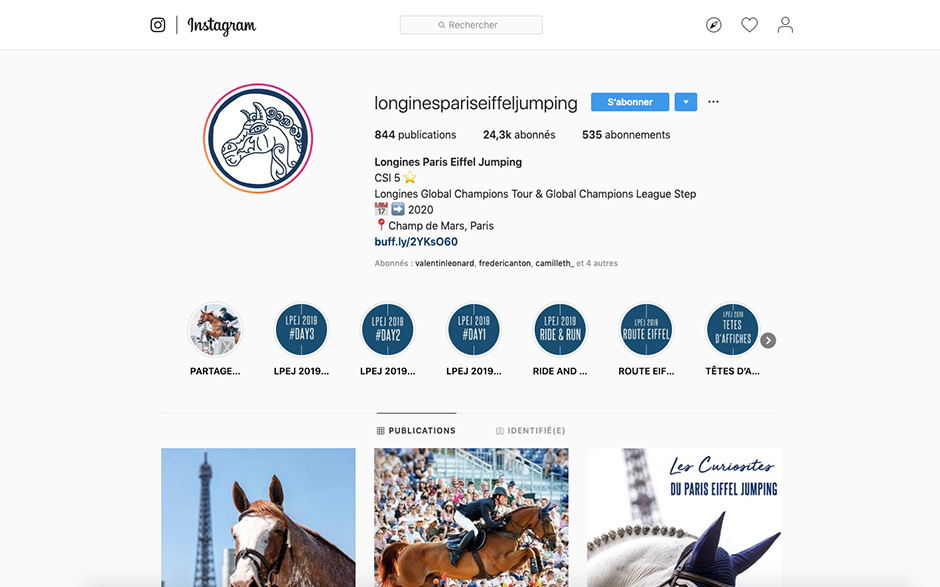Open the Les Curiosités post thumbnail
The width and height of the screenshot is (940, 587).
(x=684, y=517)
